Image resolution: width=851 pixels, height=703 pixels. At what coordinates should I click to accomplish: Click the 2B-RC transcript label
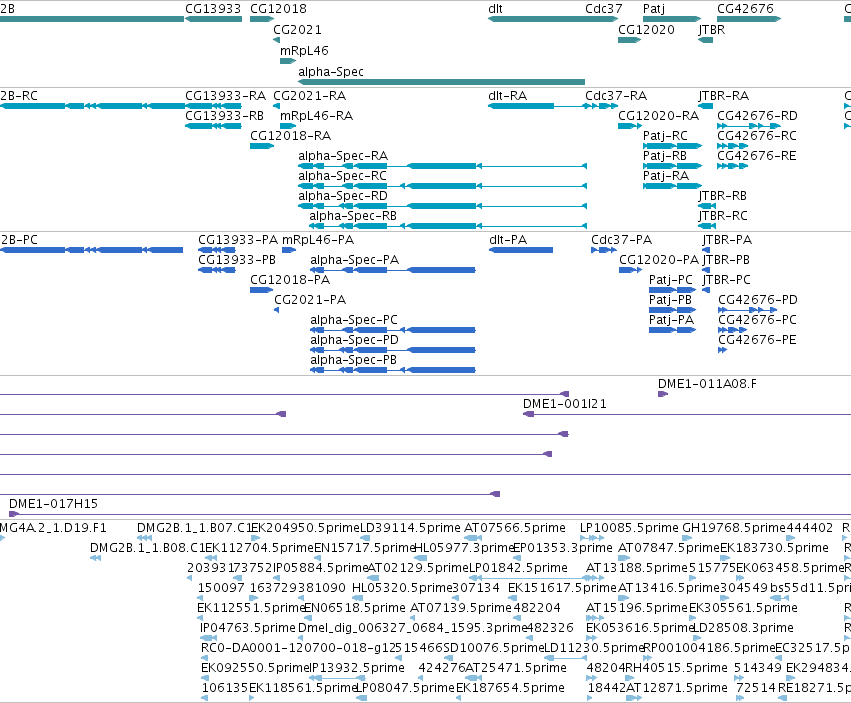click(x=19, y=96)
